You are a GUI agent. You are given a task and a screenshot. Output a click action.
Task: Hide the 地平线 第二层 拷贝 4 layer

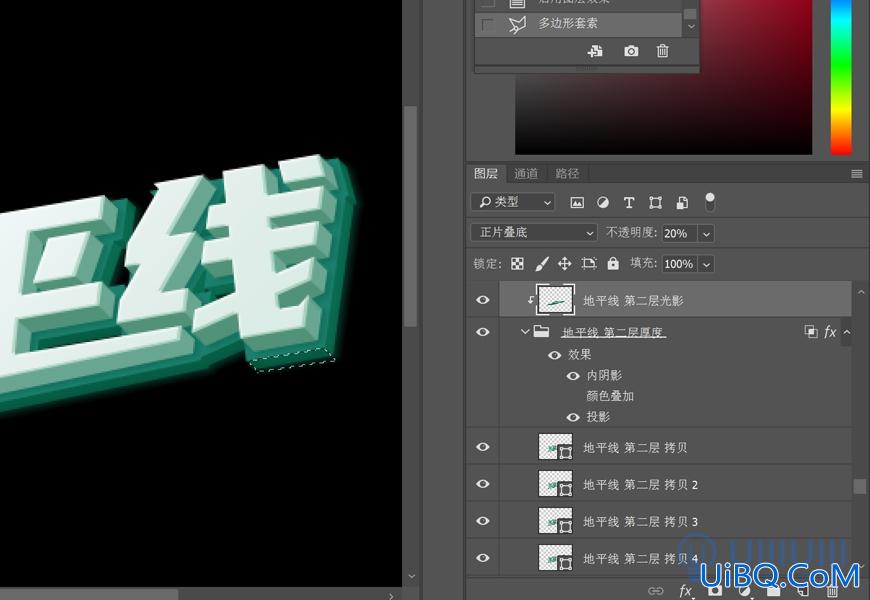click(483, 558)
